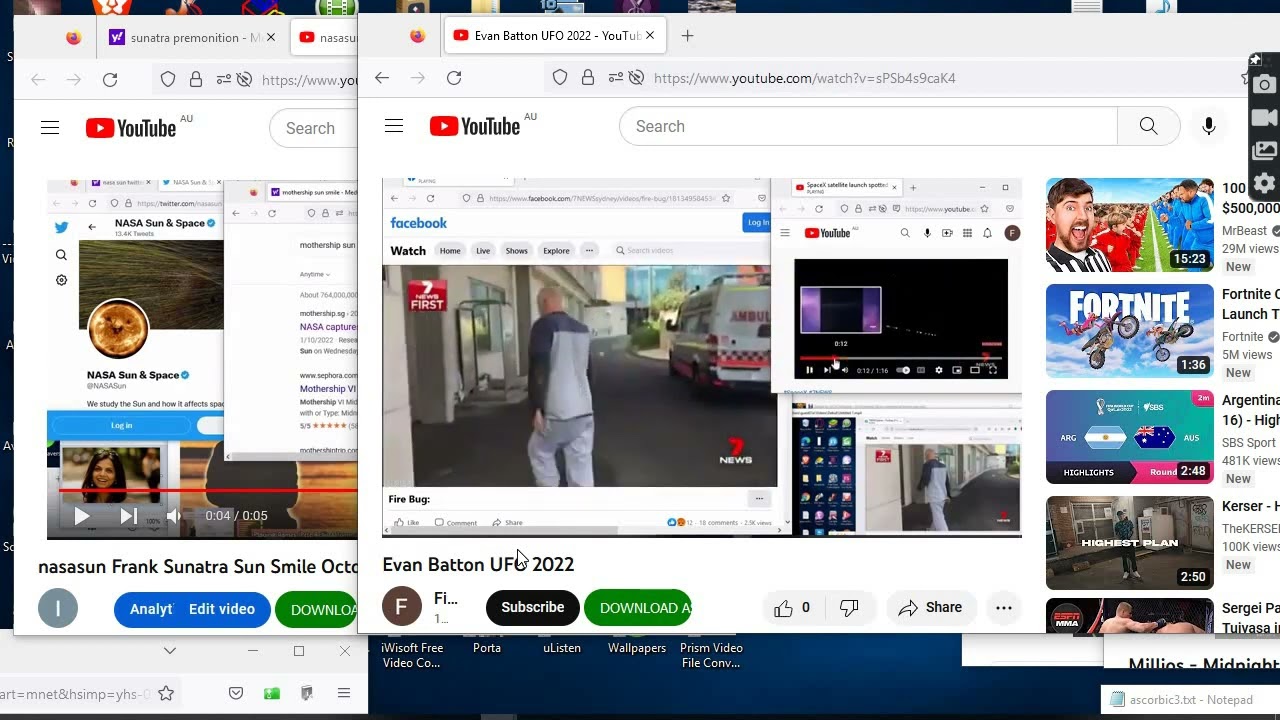Open Edit video in the nasasun window

[x=222, y=609]
